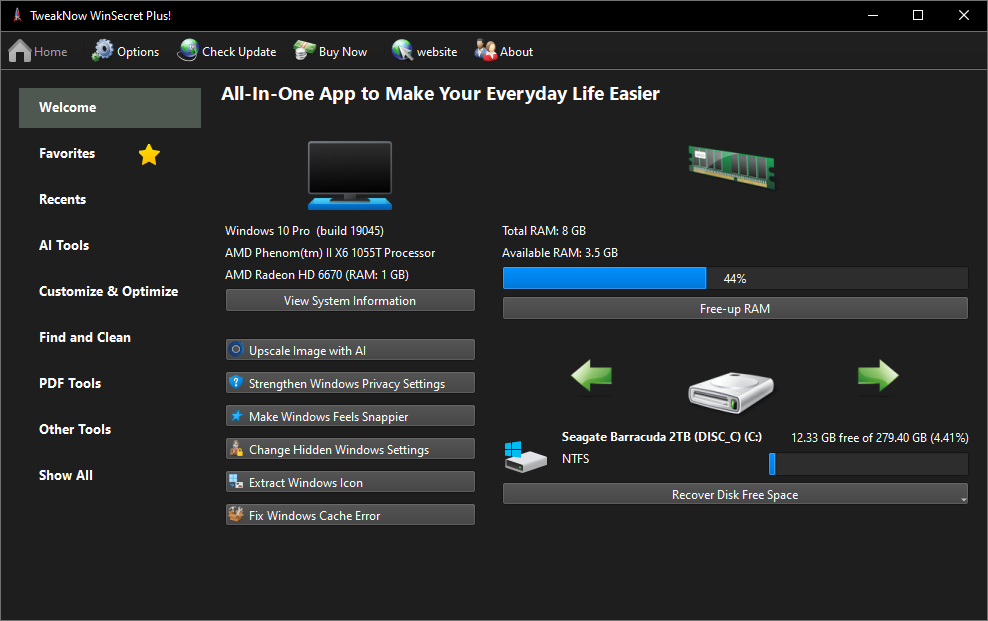Switch to the Find and Clean section
The image size is (988, 621).
[85, 338]
